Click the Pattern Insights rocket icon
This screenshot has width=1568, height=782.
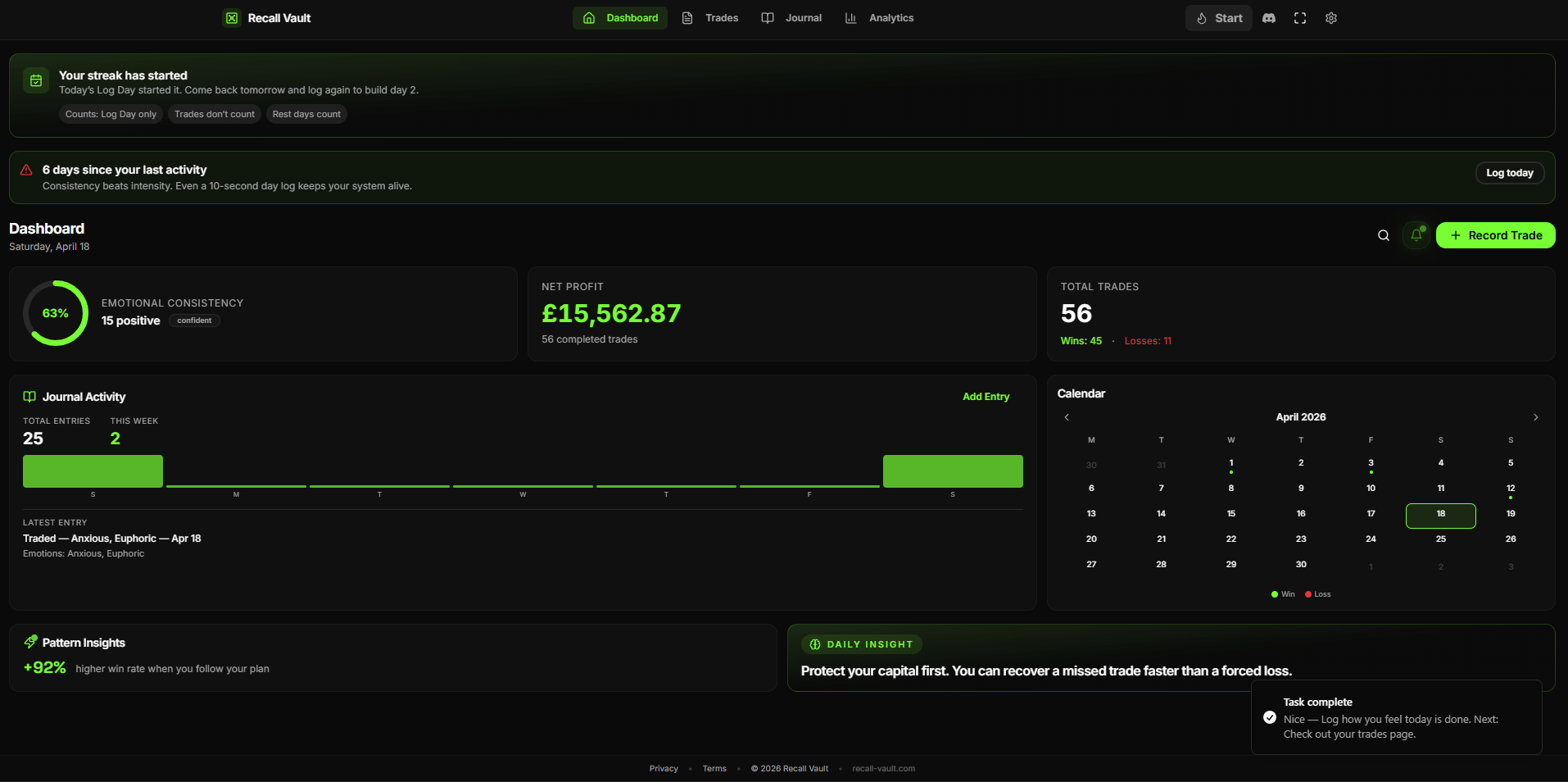30,642
